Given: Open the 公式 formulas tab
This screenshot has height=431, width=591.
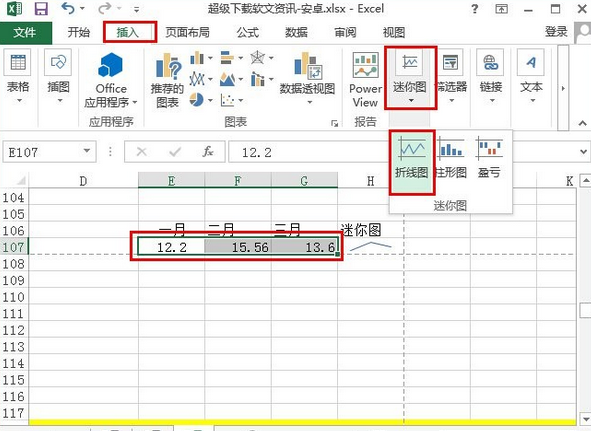Looking at the screenshot, I should click(x=248, y=32).
